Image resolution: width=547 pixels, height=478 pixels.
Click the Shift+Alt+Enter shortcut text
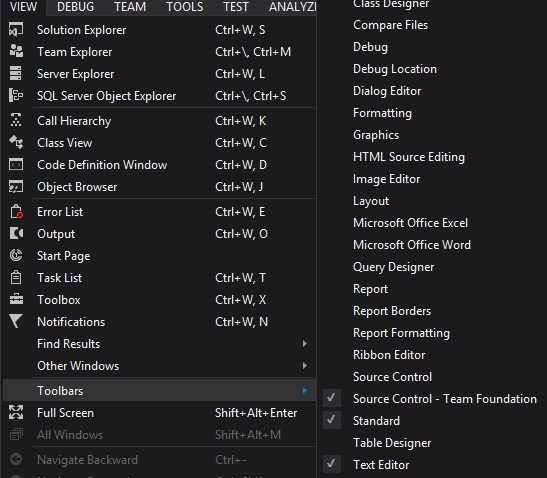point(256,413)
